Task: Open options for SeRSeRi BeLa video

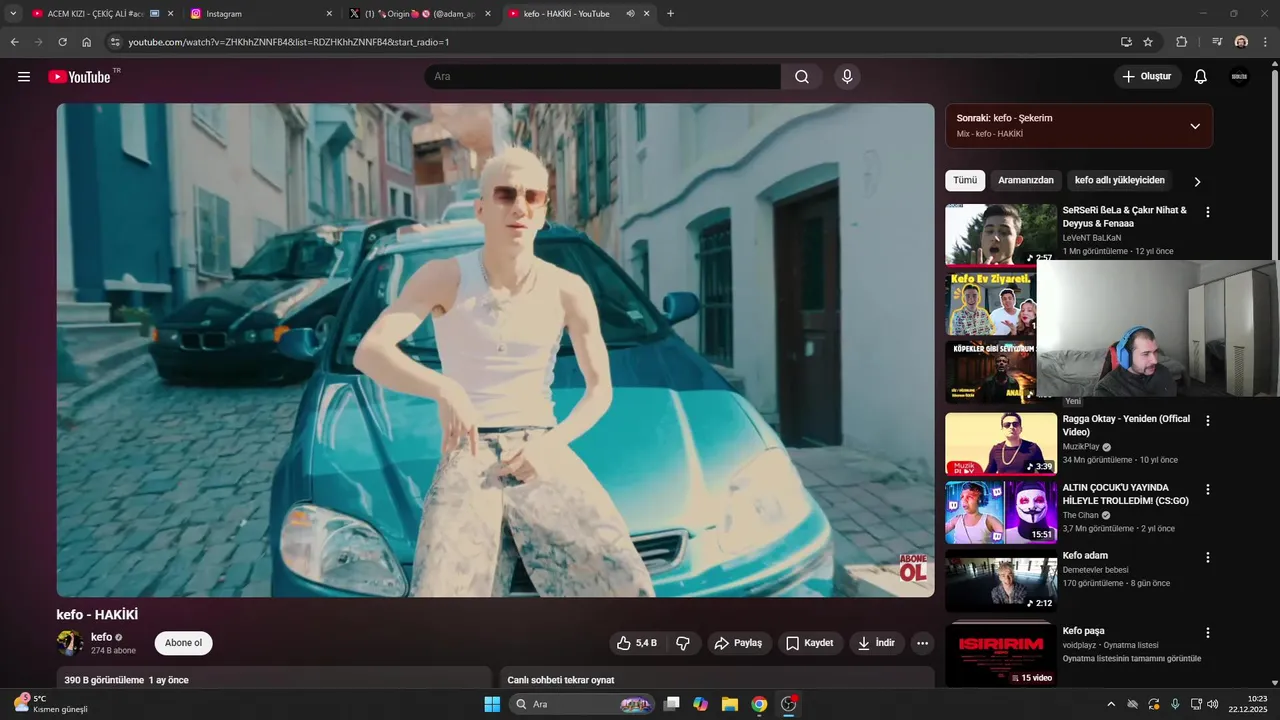Action: click(1207, 212)
